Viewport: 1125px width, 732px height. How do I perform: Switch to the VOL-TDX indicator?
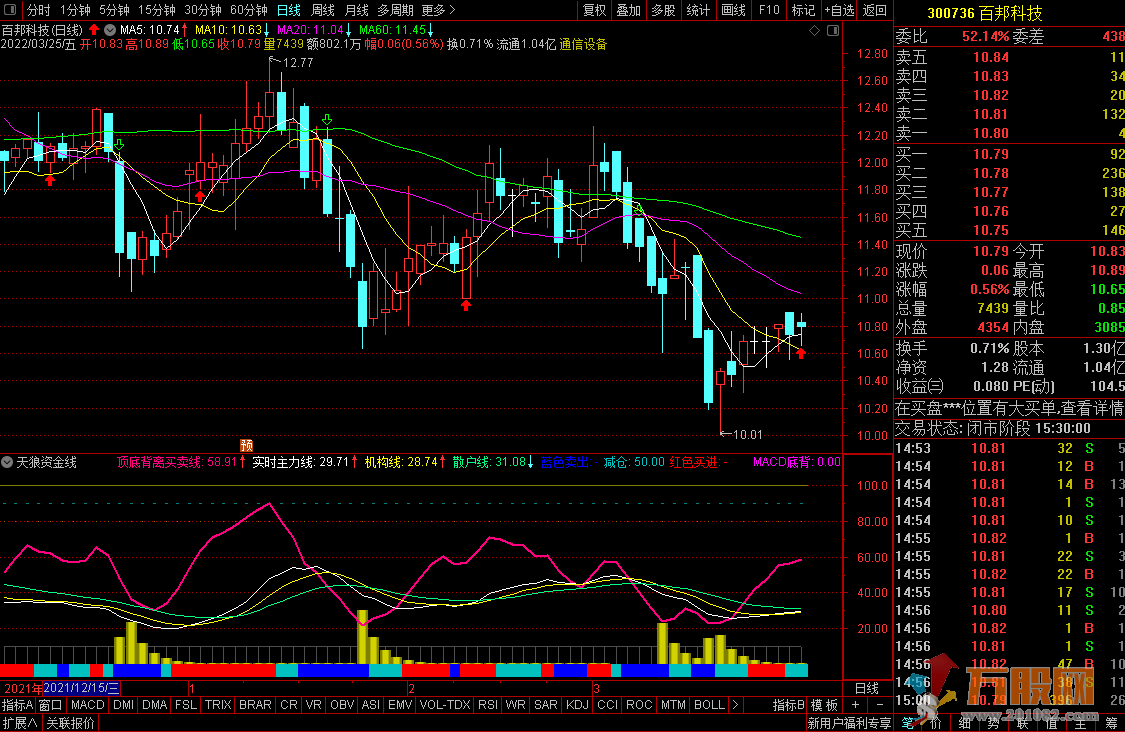(445, 705)
